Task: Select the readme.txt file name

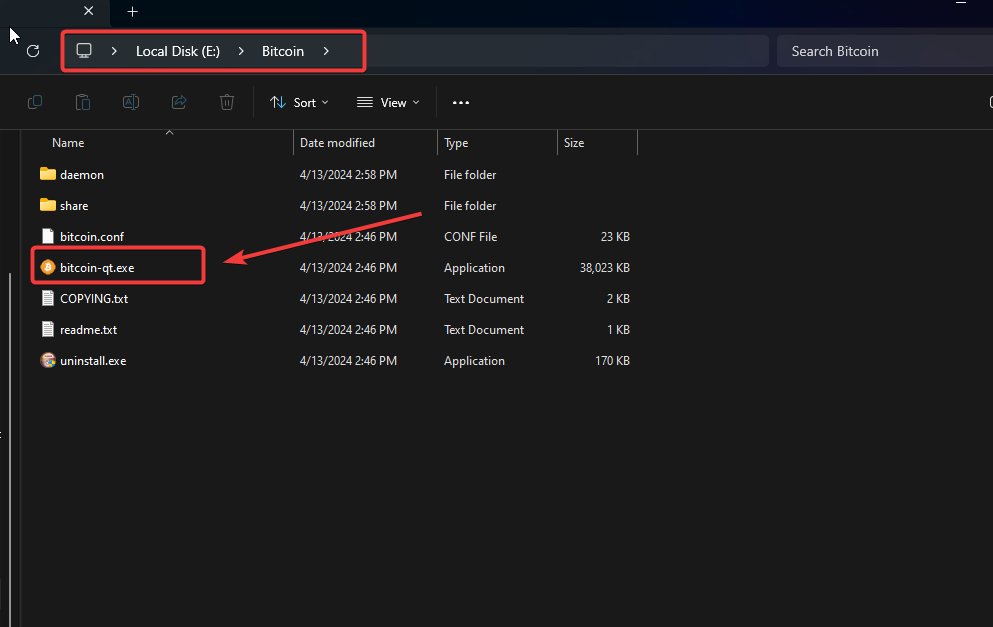Action: [x=89, y=330]
